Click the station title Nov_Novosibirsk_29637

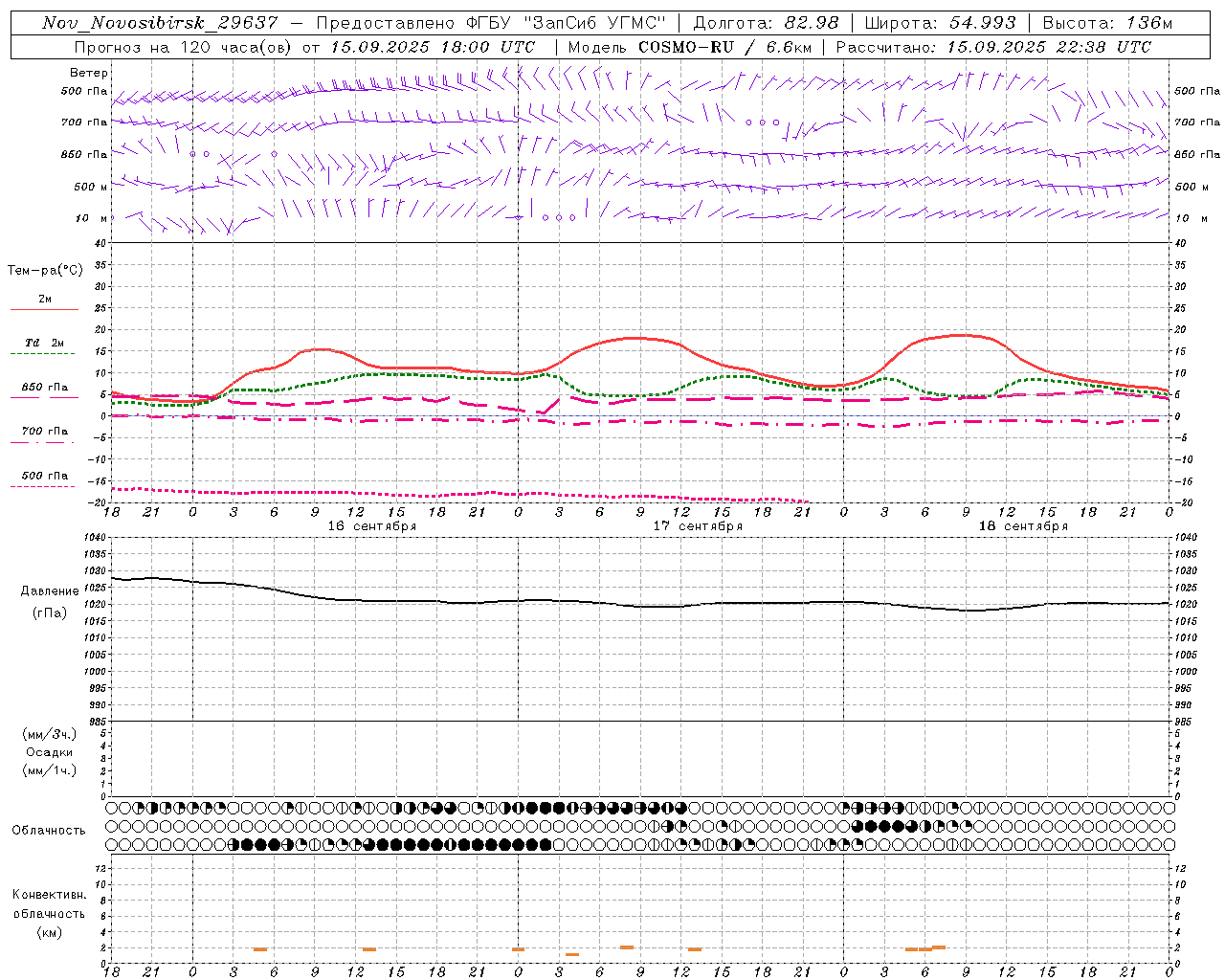click(x=160, y=23)
